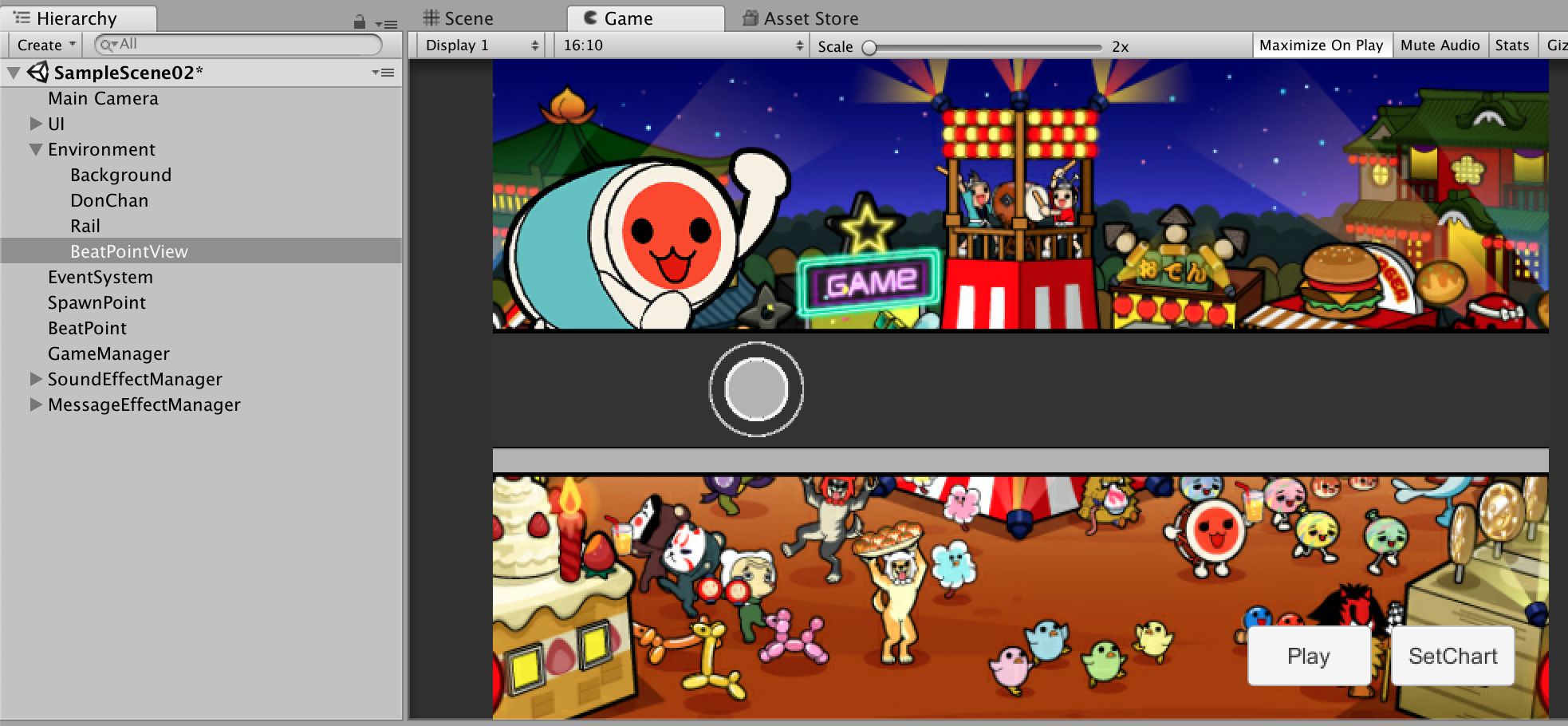Collapse the SampleScene02 scene foldout
Image resolution: width=1568 pixels, height=726 pixels.
click(x=14, y=73)
